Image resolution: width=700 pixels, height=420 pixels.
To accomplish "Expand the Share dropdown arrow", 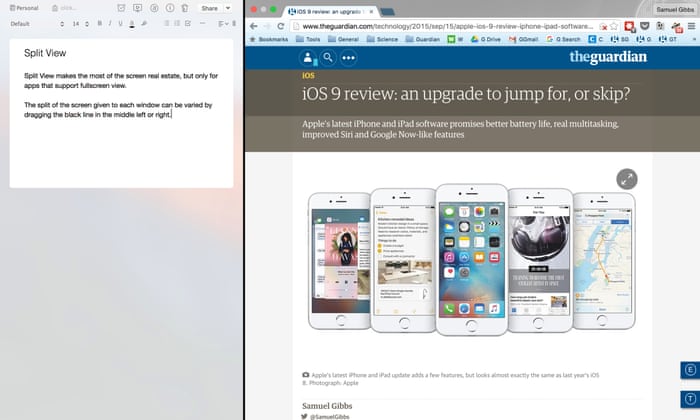I will coord(227,8).
